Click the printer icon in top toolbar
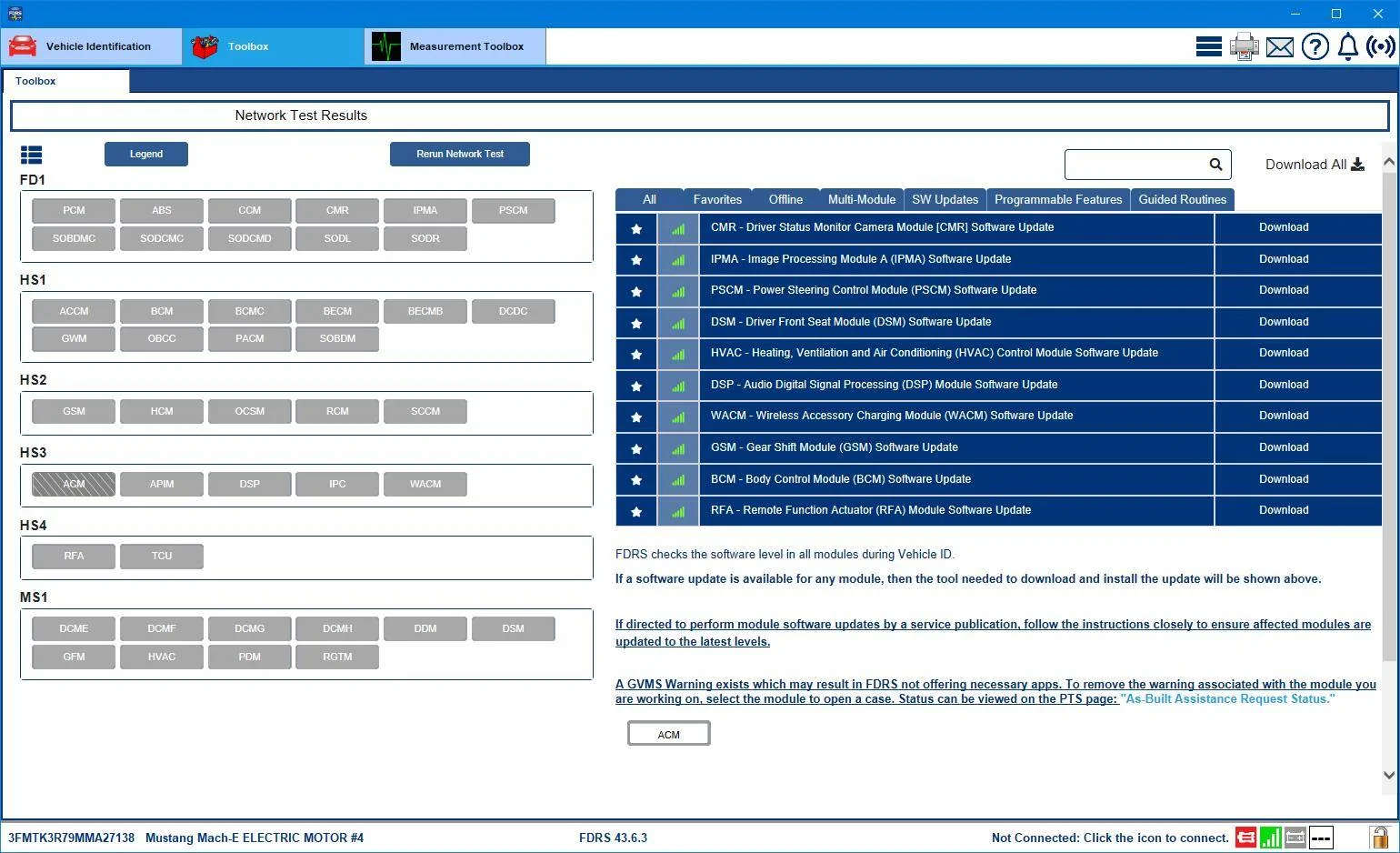 [1244, 46]
